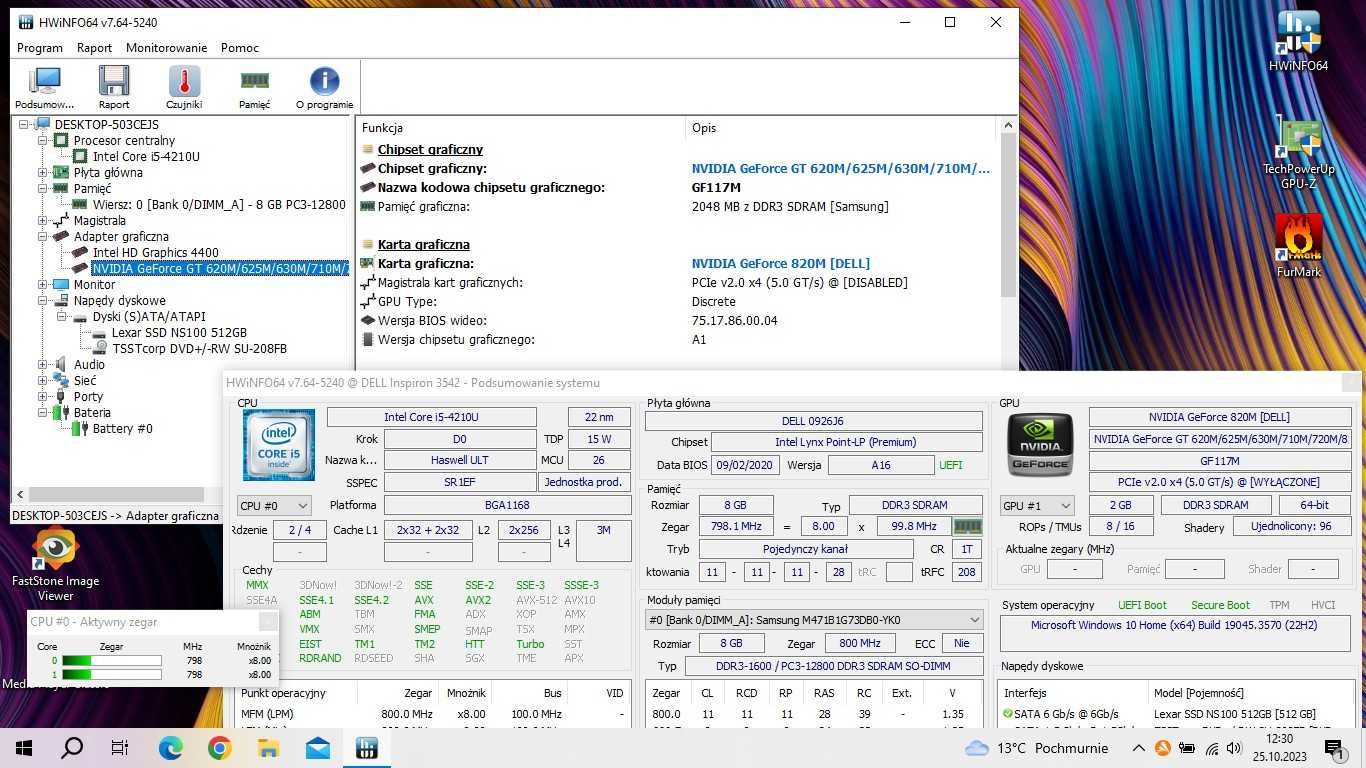Click the Pamięć memory module toolbar icon
Viewport: 1366px width, 768px height.
pos(254,87)
